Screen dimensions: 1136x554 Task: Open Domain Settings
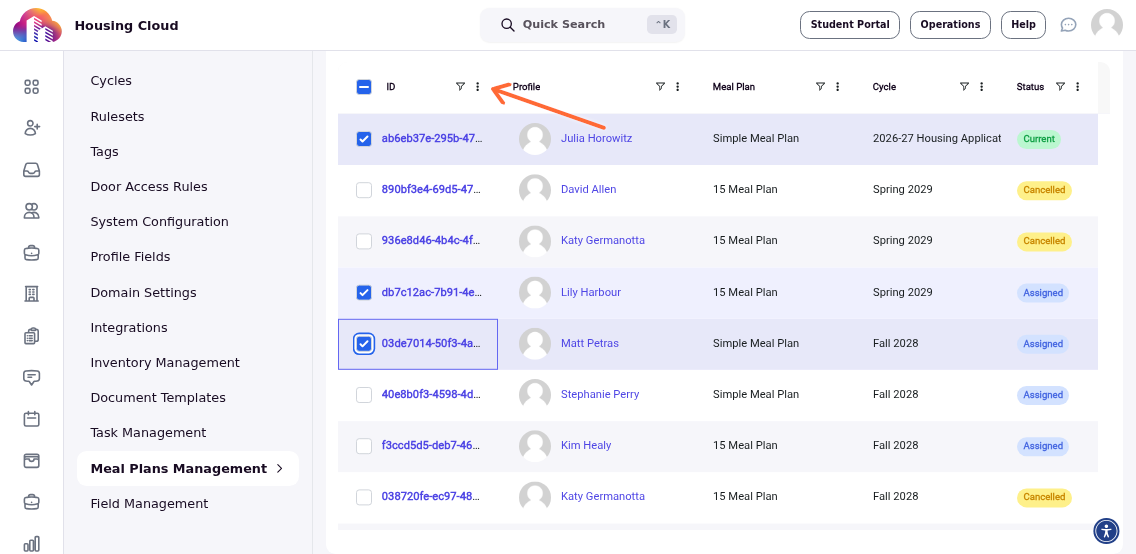143,293
